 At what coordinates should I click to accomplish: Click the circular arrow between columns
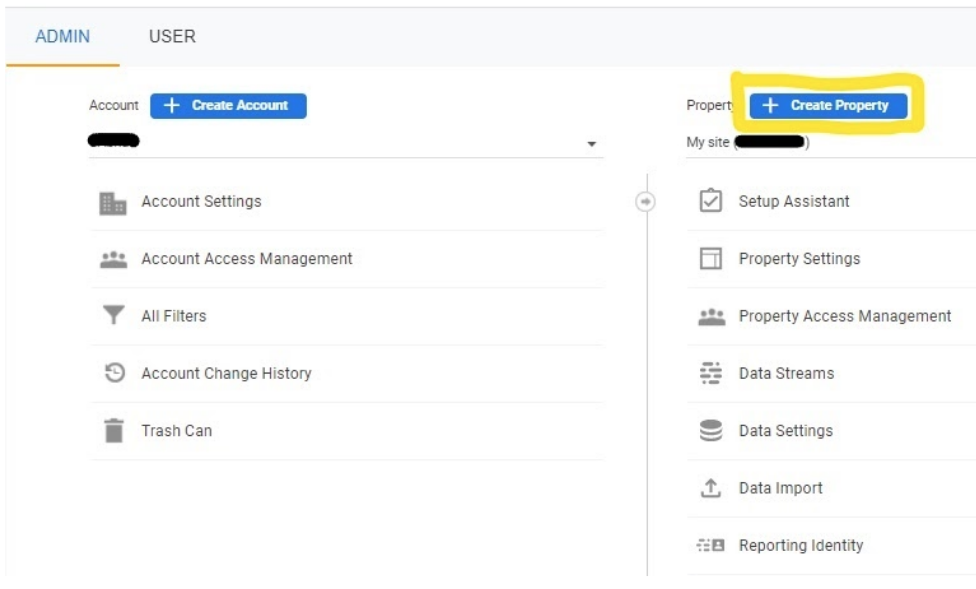pyautogui.click(x=645, y=202)
